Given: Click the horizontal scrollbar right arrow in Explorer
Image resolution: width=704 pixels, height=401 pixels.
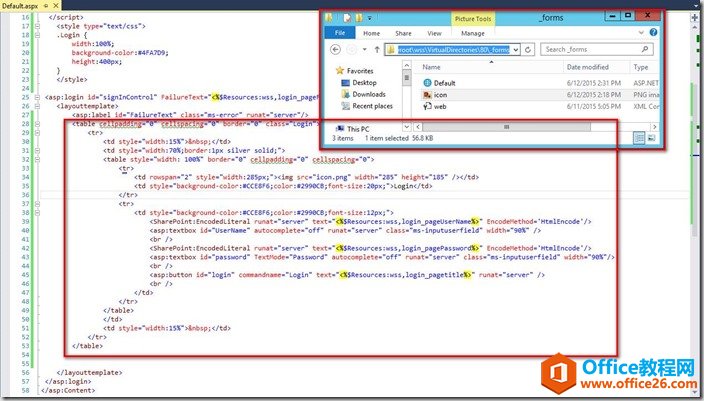Looking at the screenshot, I should pos(655,127).
